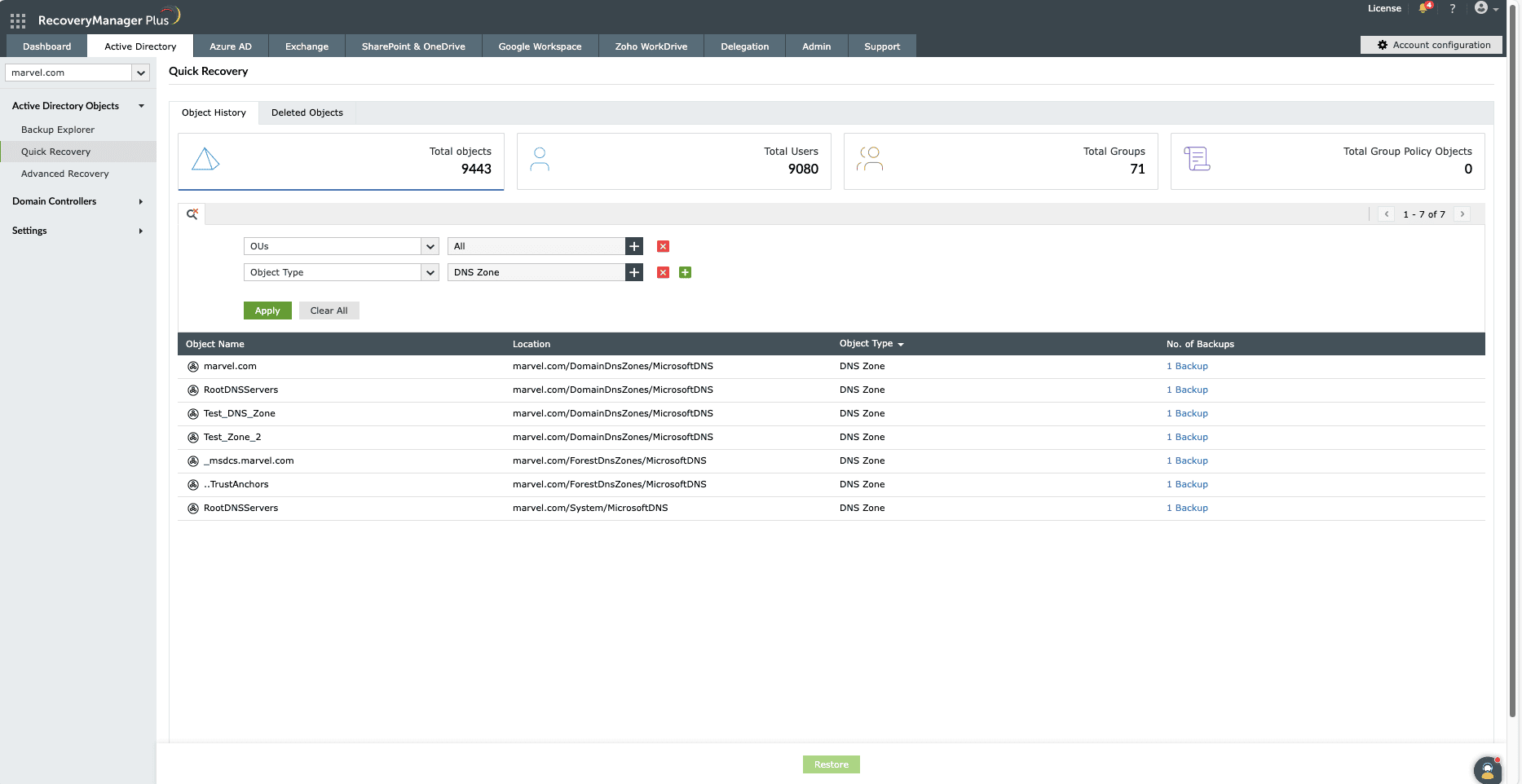The height and width of the screenshot is (784, 1522).
Task: Click the Object Type value field DNS Zone
Action: point(536,272)
